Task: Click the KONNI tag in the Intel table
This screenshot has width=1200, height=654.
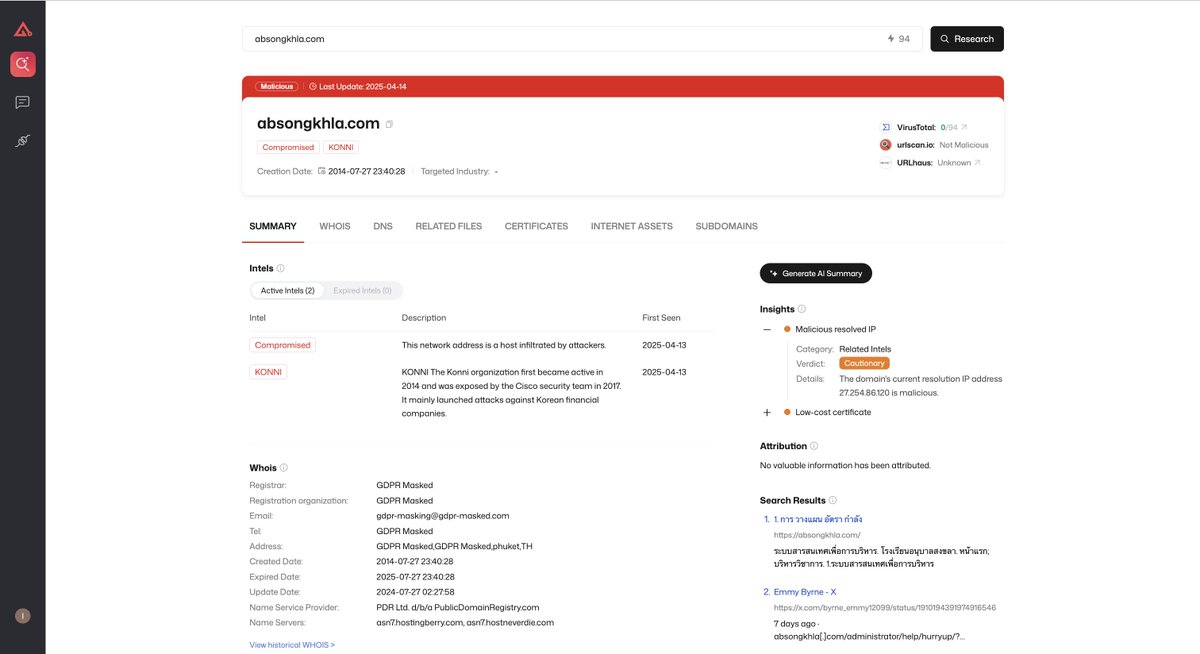Action: point(268,372)
